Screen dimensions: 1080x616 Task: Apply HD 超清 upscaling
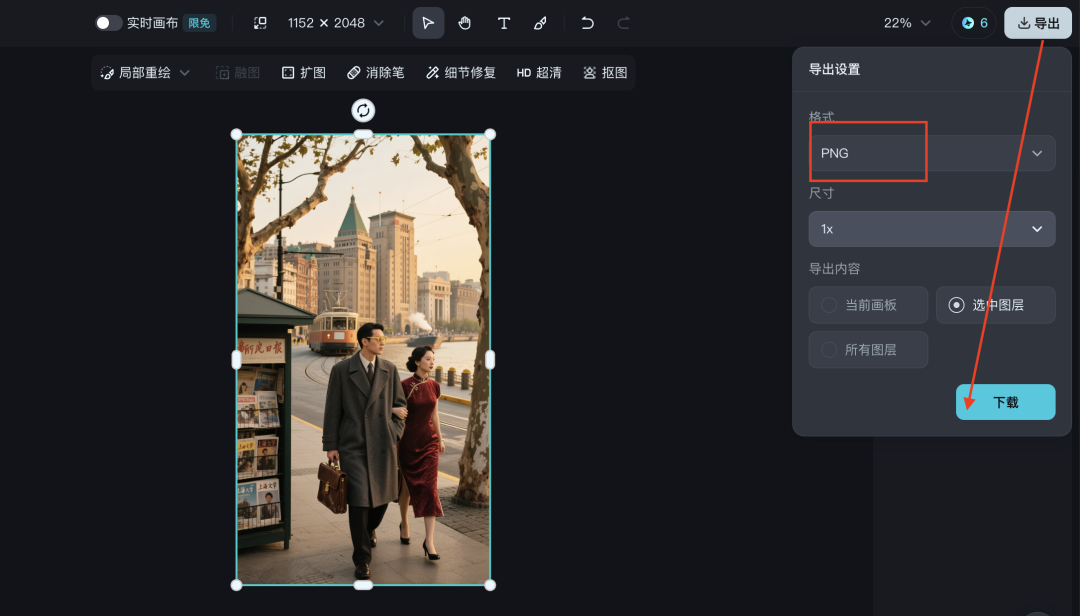click(538, 72)
